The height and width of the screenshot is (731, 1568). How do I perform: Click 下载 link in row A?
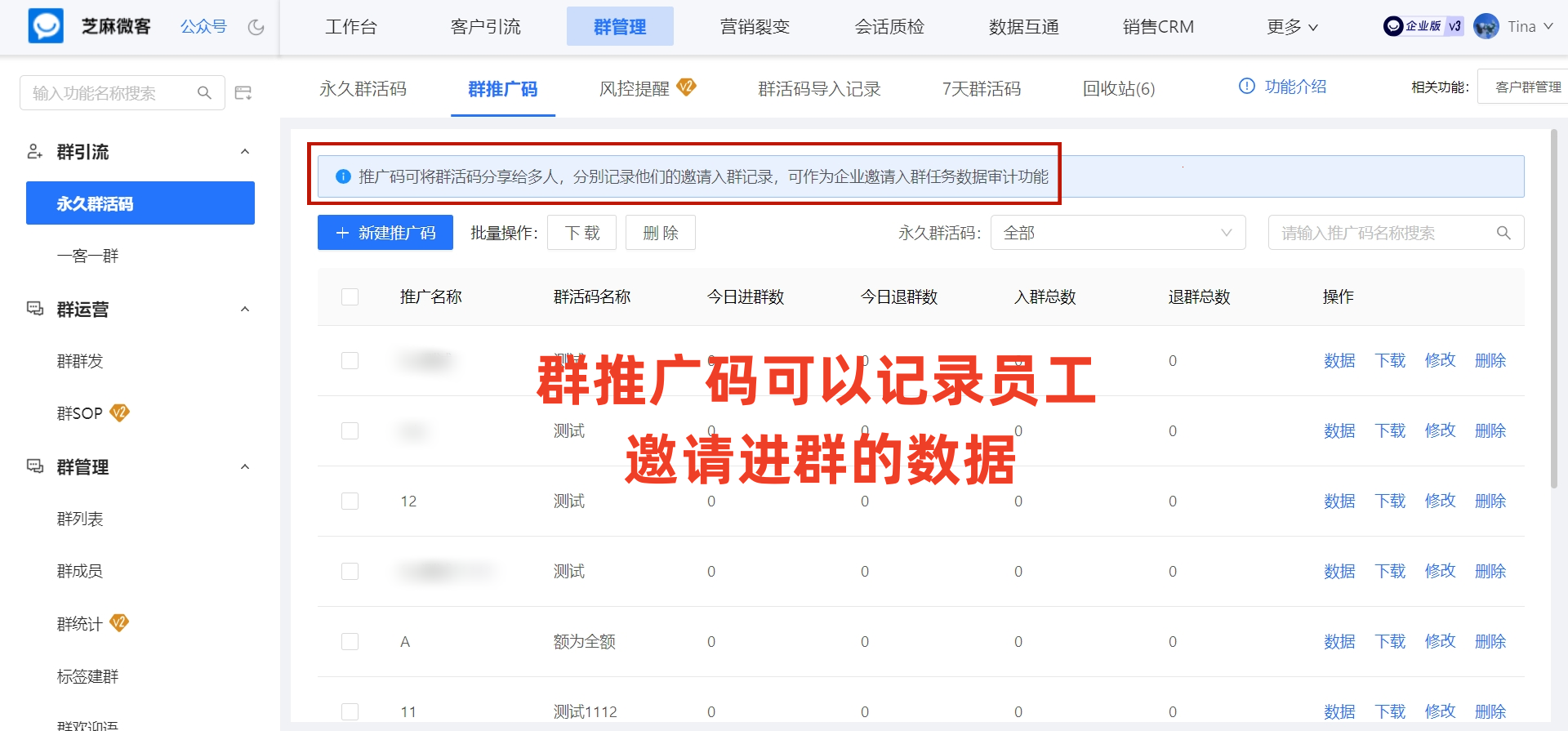(1390, 641)
